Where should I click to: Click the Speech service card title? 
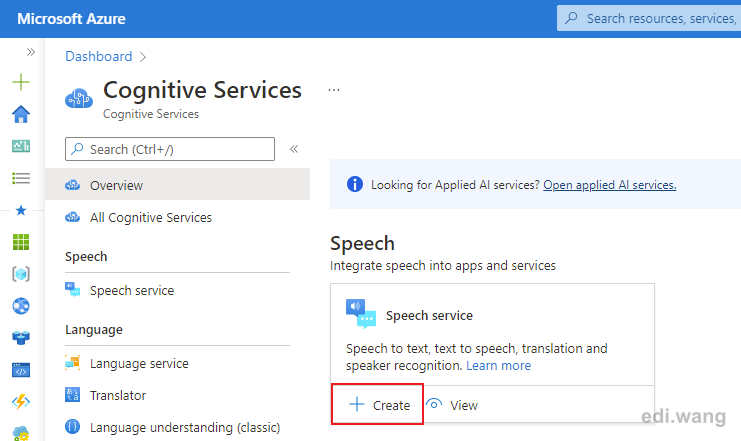(x=429, y=315)
